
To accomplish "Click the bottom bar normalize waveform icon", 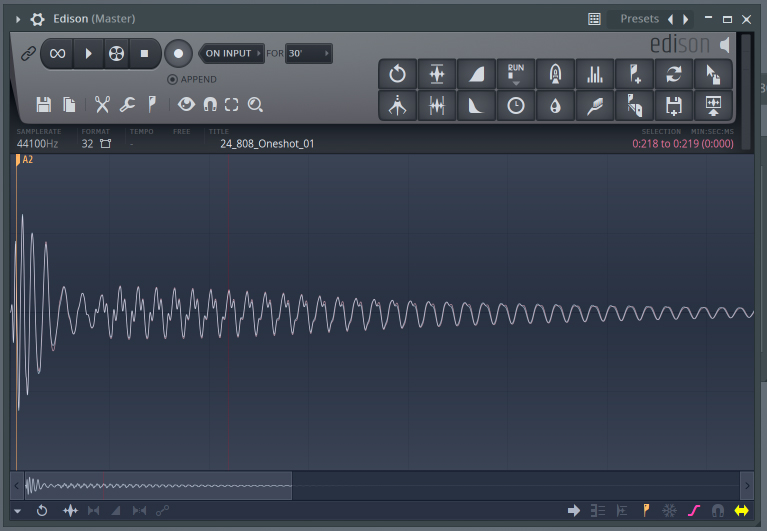I will 70,511.
